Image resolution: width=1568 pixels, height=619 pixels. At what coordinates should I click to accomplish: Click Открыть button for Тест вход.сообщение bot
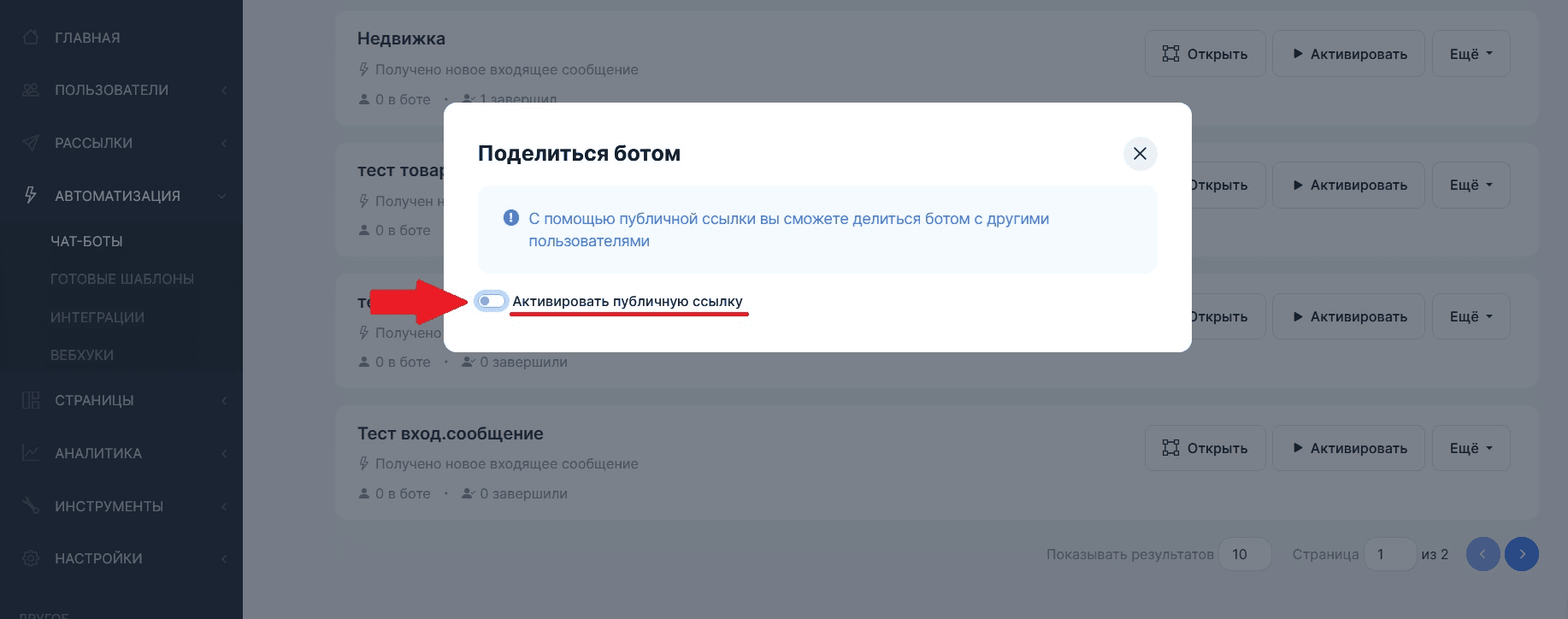(x=1205, y=448)
